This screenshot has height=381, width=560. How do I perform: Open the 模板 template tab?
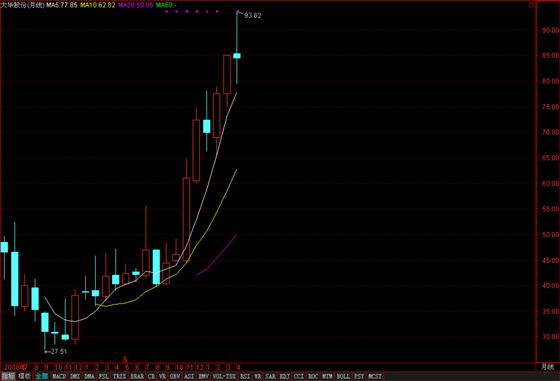[25, 376]
